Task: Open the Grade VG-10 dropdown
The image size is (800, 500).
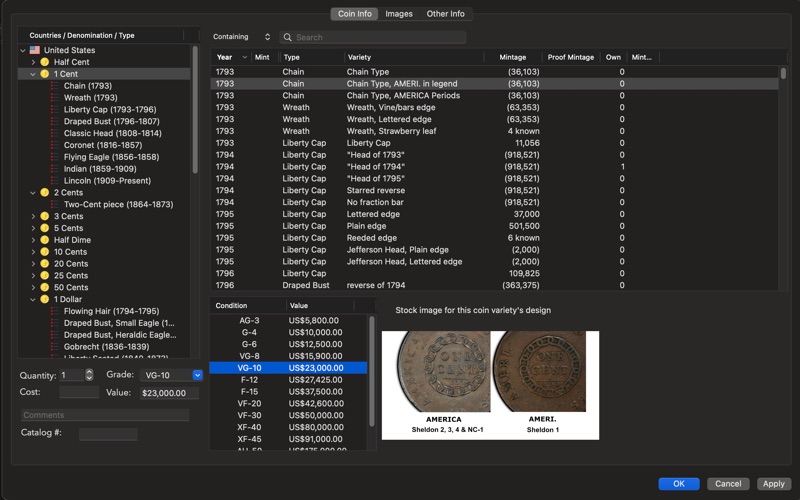Action: pos(171,375)
